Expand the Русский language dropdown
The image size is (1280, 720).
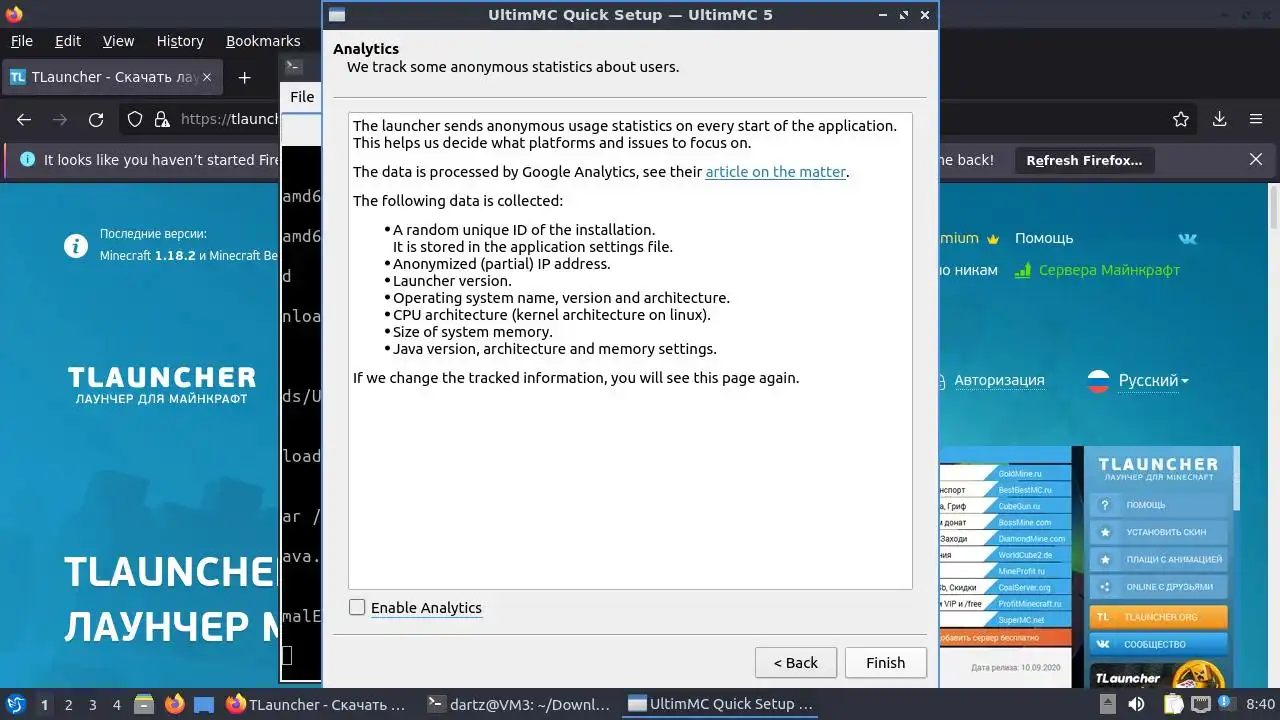[1153, 381]
